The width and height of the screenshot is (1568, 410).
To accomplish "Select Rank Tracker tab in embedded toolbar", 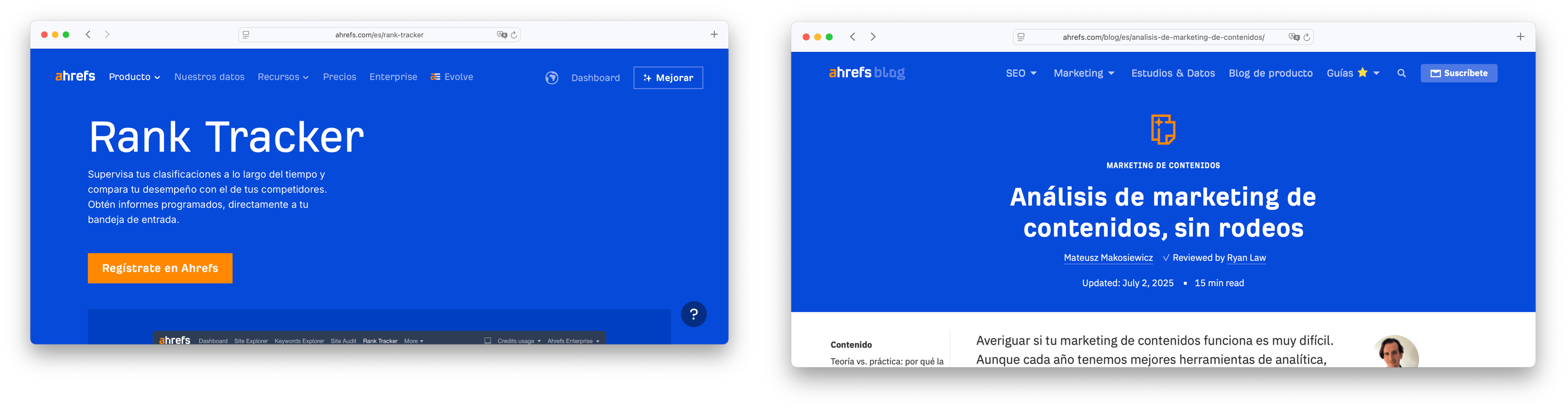I will tap(380, 341).
